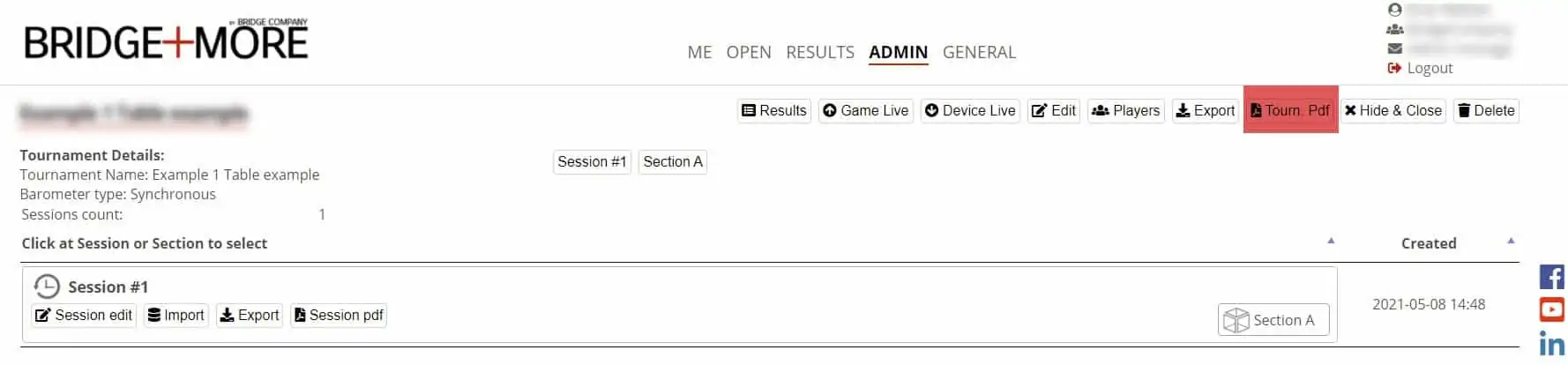1568x365 pixels.
Task: Click the Tourn. Pdf button
Action: [x=1290, y=110]
